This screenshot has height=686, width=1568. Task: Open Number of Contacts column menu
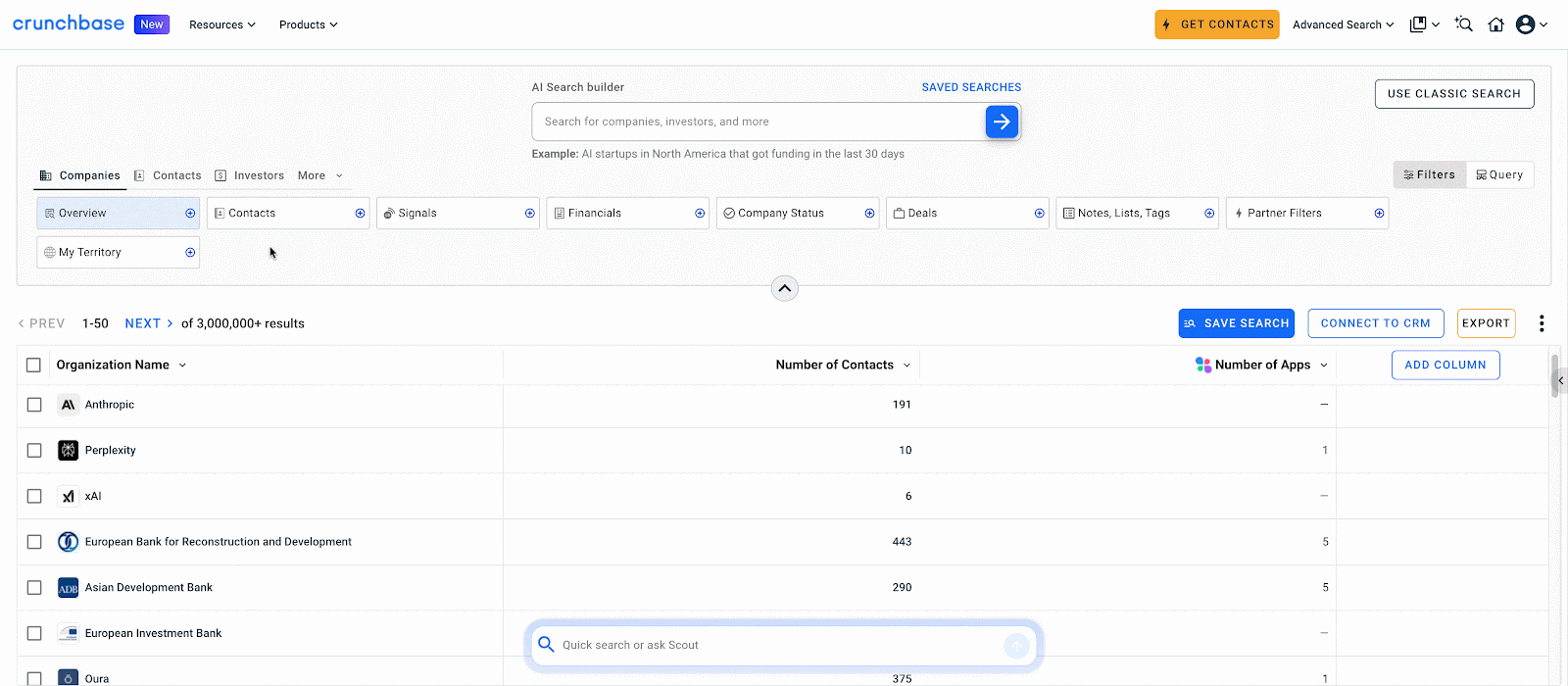click(906, 365)
